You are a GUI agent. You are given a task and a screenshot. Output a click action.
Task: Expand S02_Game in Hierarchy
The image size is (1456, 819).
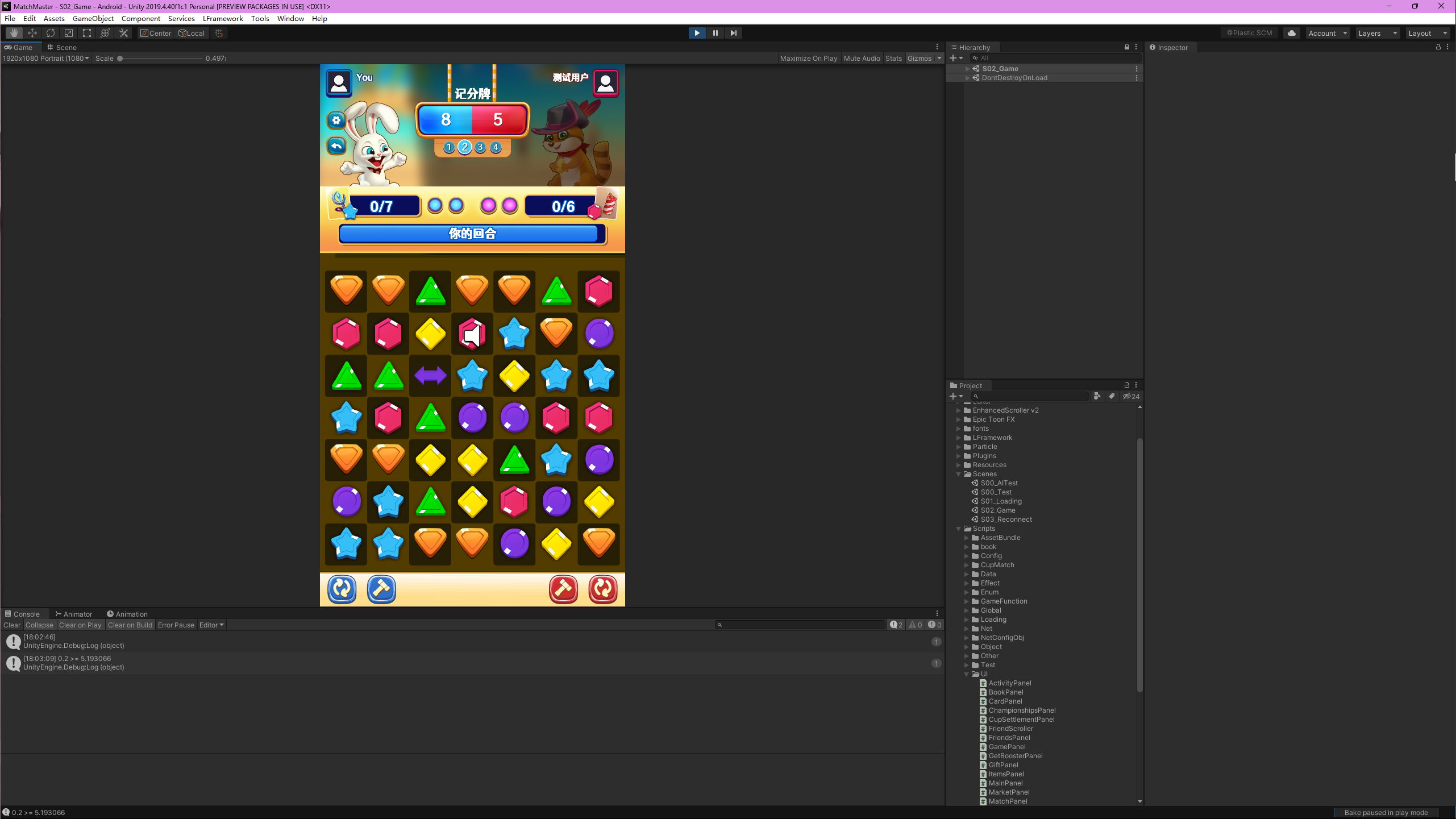(967, 69)
